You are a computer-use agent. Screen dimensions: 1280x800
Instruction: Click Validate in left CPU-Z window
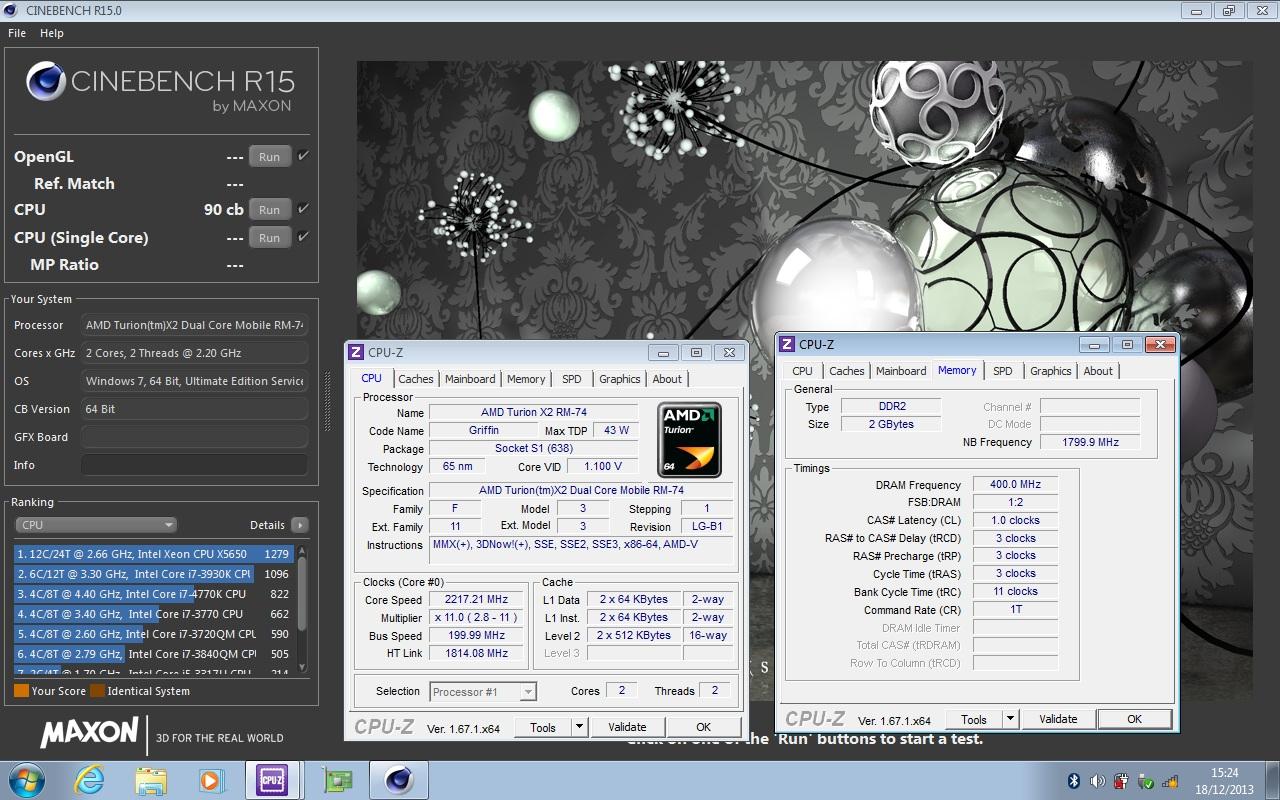pos(628,727)
